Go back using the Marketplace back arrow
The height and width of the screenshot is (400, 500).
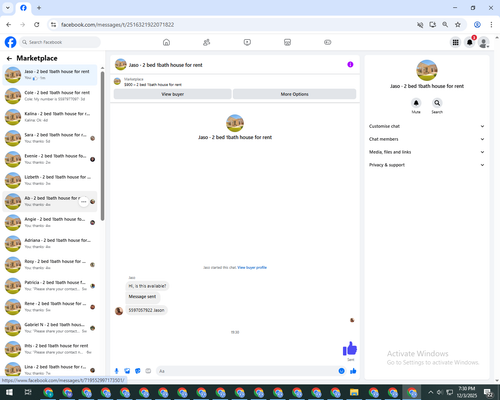[9, 58]
